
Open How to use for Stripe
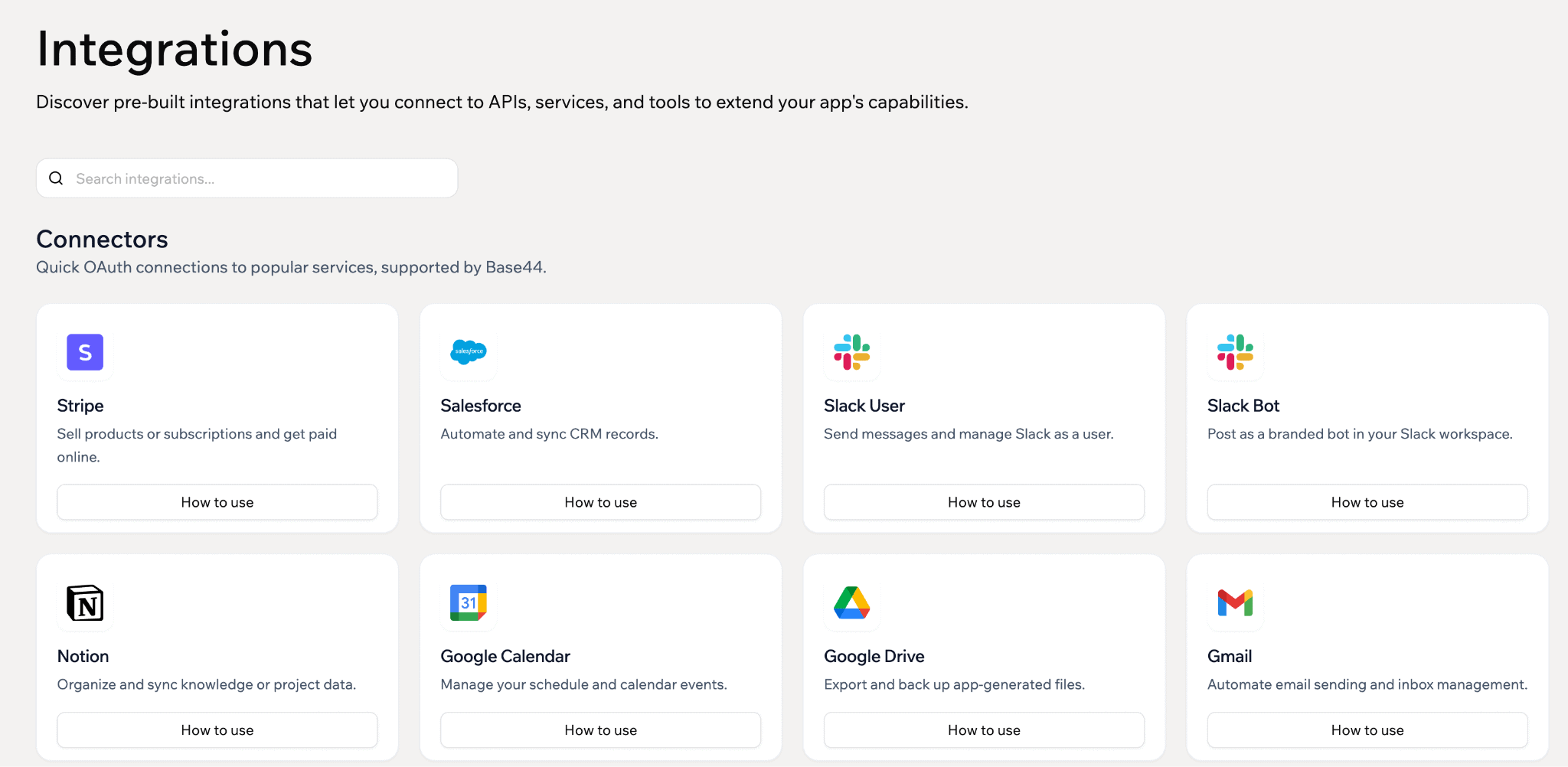[x=217, y=502]
